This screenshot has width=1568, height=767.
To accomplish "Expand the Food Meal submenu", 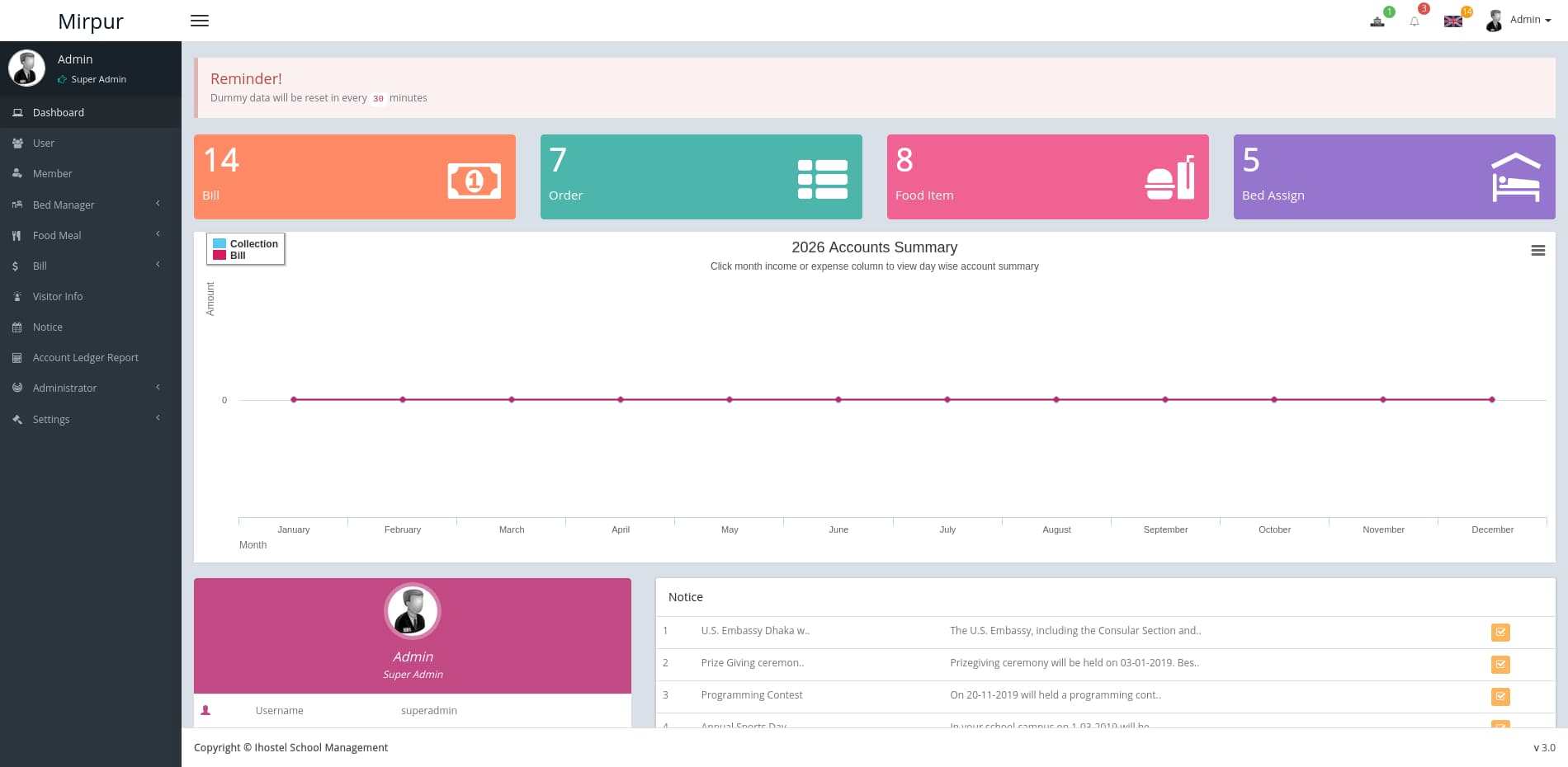I will click(57, 235).
